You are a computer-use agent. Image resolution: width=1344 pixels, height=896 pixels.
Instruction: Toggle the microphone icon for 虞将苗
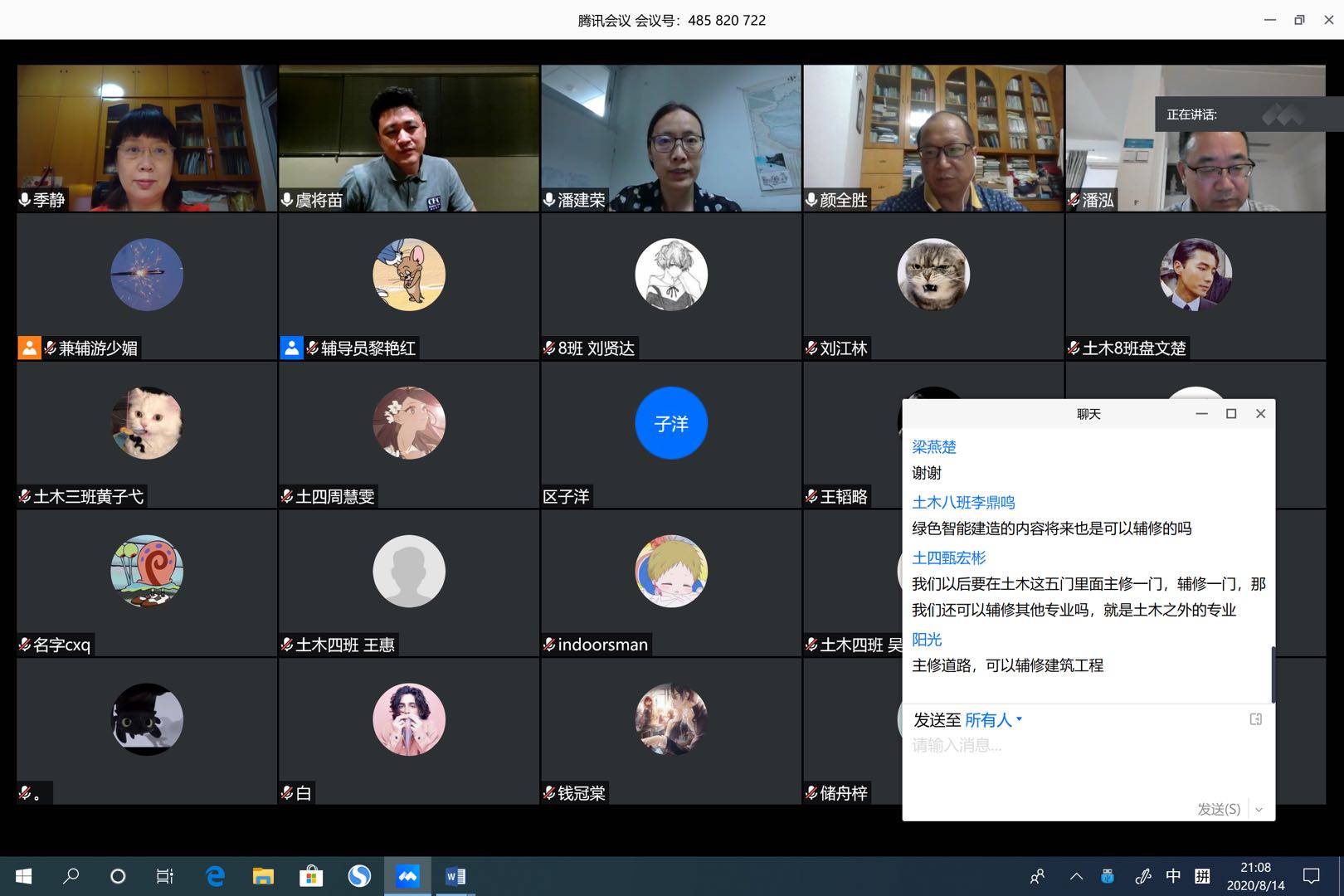[287, 200]
